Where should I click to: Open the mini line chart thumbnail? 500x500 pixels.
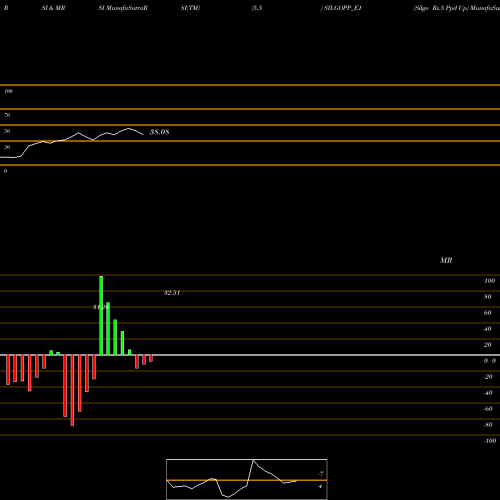coord(247,479)
